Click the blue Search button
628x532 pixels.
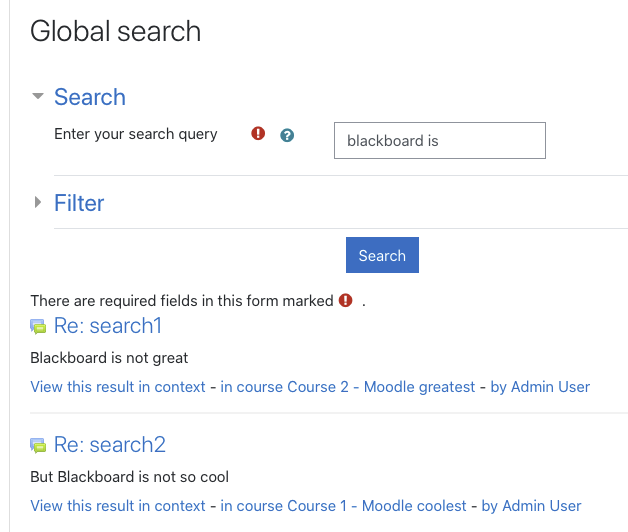(382, 255)
